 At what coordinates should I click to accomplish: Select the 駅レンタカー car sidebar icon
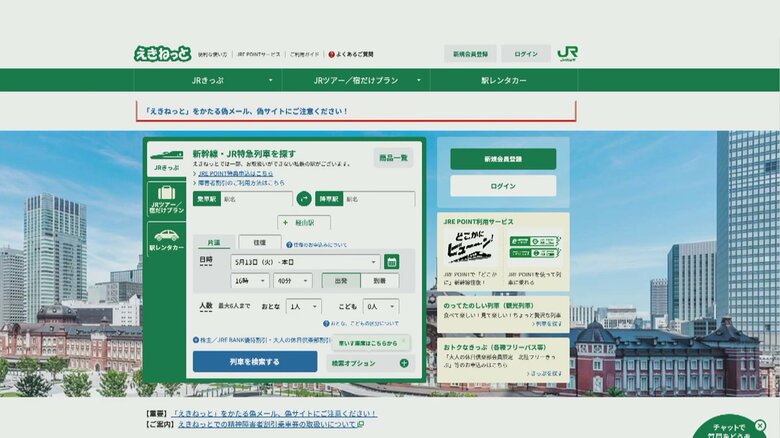coord(166,239)
